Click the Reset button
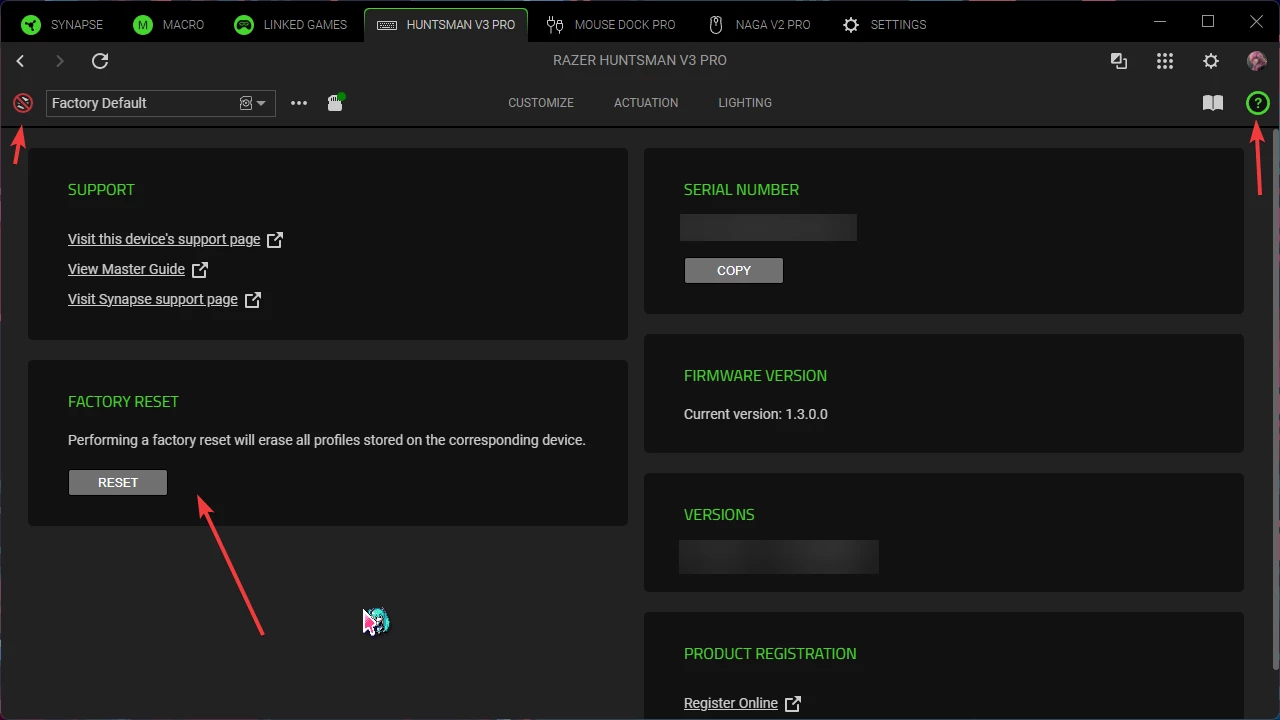This screenshot has height=720, width=1280. 118,482
